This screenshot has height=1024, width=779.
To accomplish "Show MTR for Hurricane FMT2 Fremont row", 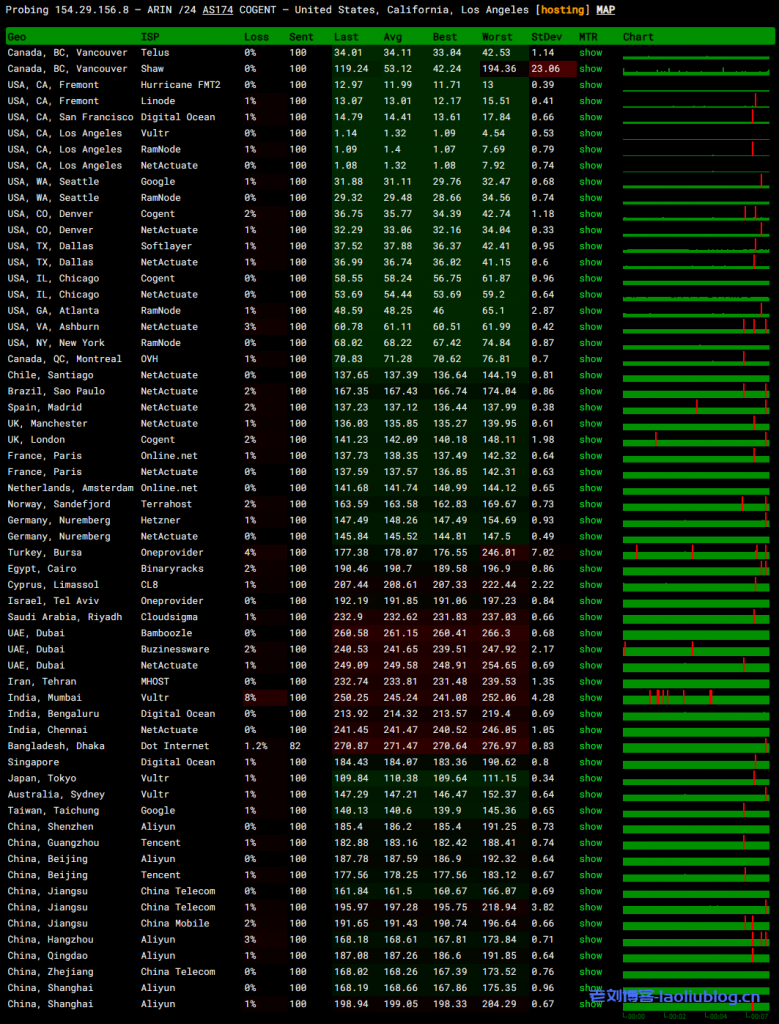I will (590, 85).
